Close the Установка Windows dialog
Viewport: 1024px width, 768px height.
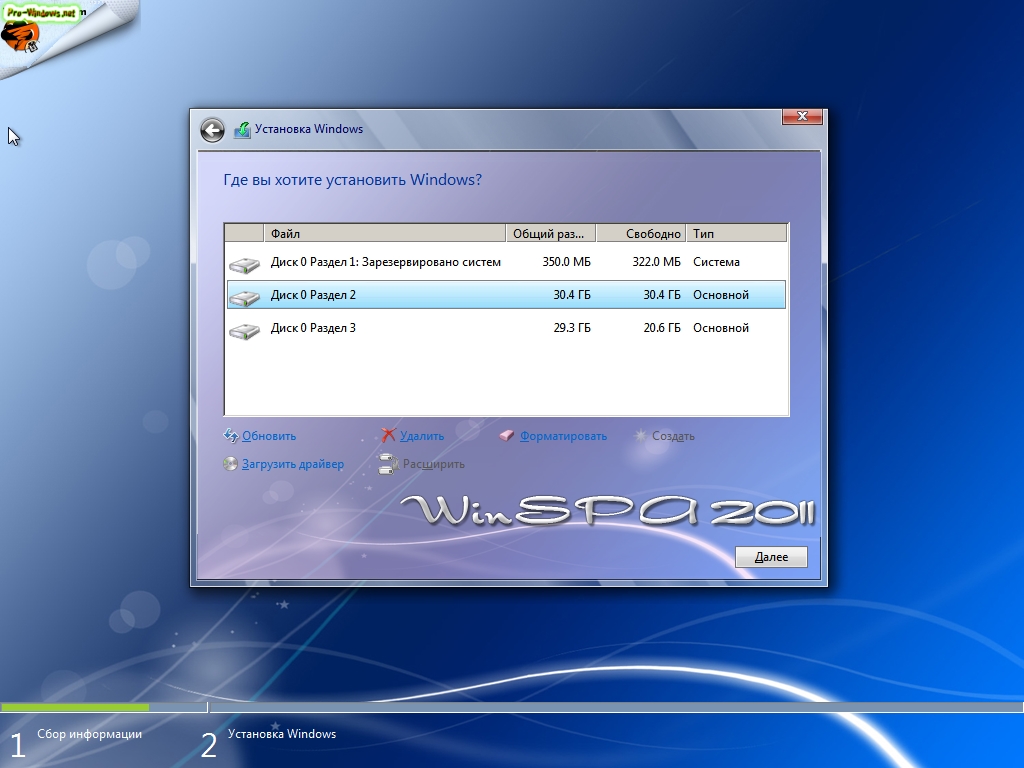click(x=802, y=116)
